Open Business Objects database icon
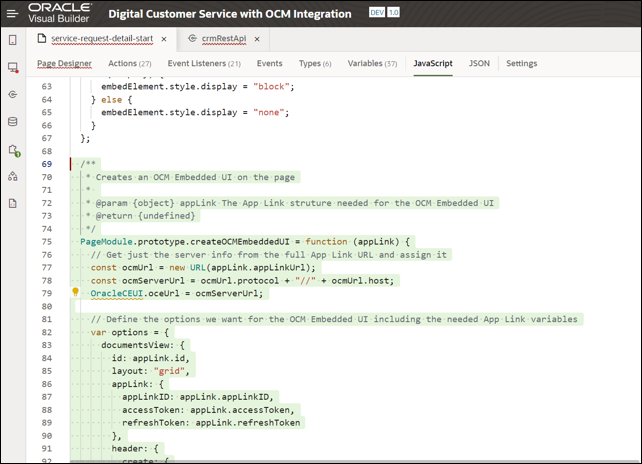 13,121
